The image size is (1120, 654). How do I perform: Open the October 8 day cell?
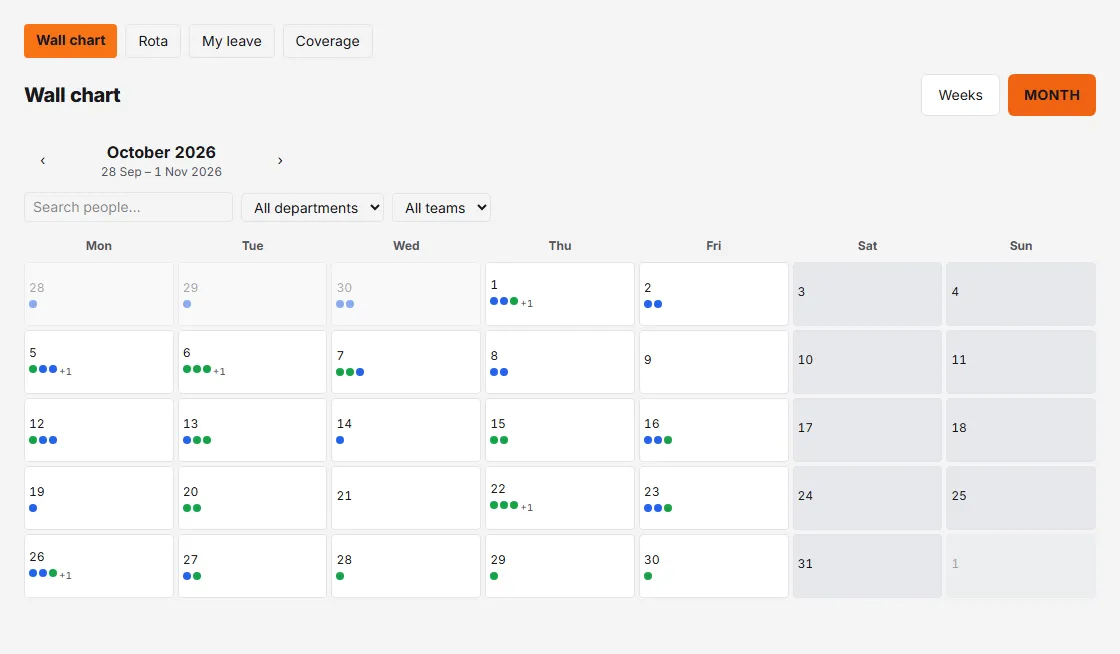tap(560, 362)
